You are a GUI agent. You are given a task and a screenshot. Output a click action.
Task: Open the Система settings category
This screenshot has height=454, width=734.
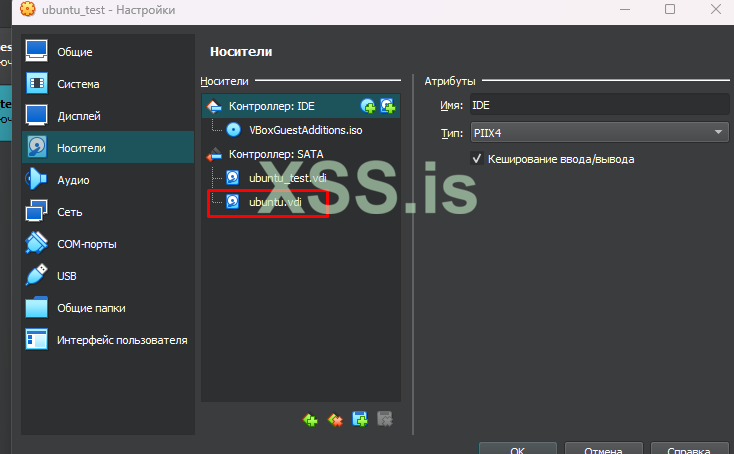(108, 84)
